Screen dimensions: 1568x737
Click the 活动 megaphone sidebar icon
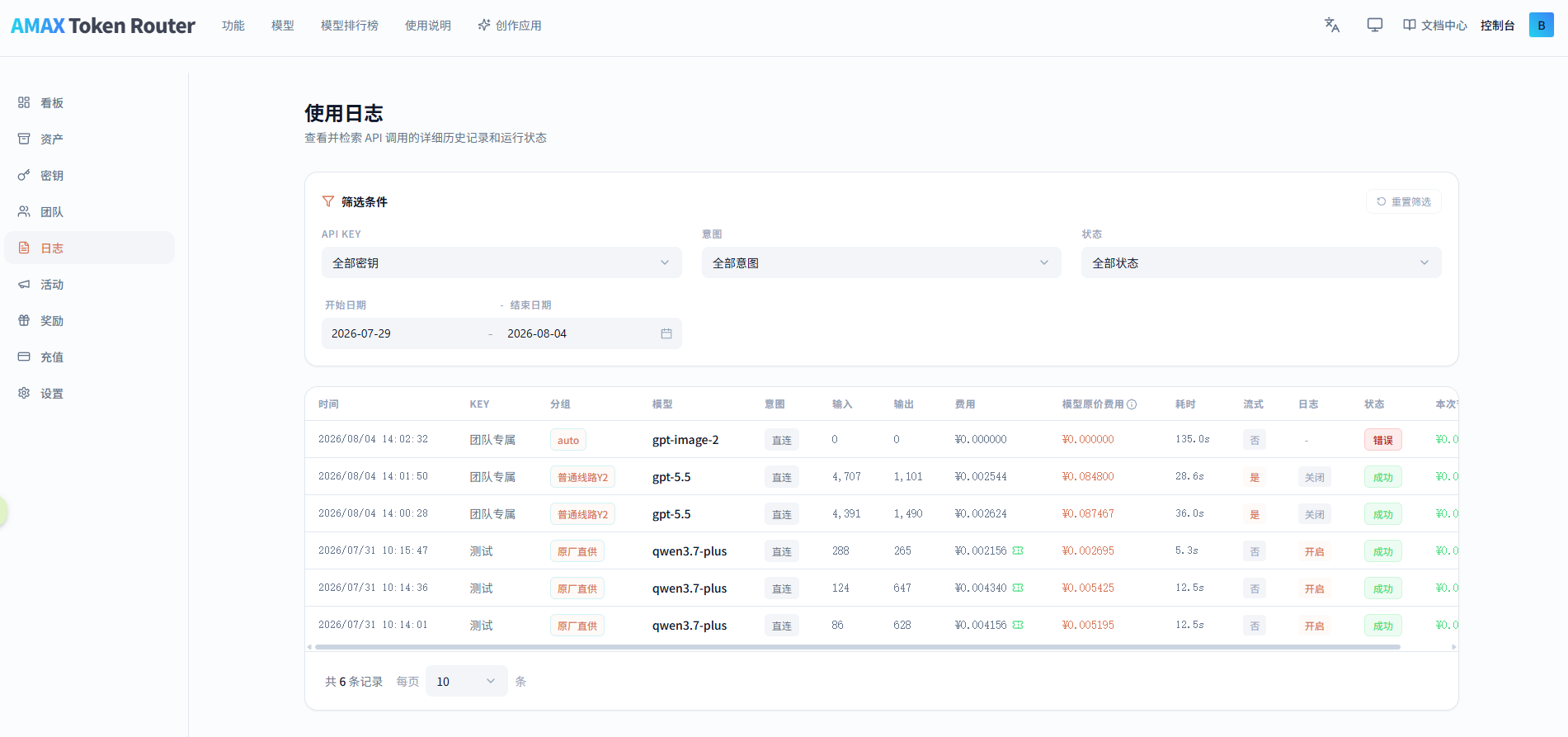pyautogui.click(x=24, y=284)
